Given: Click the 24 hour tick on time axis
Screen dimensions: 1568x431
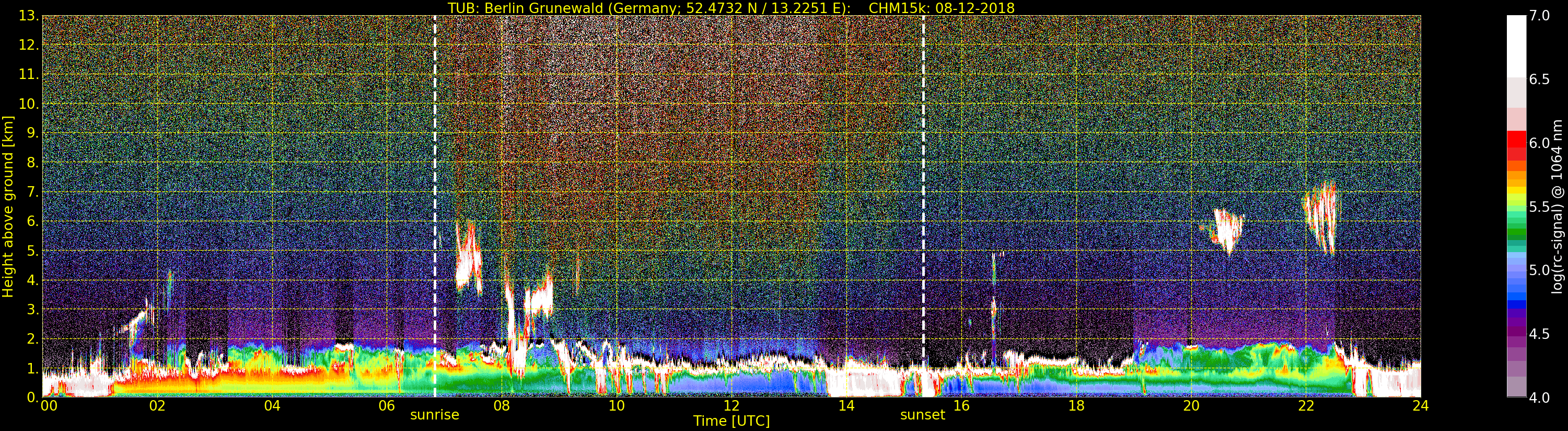Looking at the screenshot, I should click(x=1420, y=406).
